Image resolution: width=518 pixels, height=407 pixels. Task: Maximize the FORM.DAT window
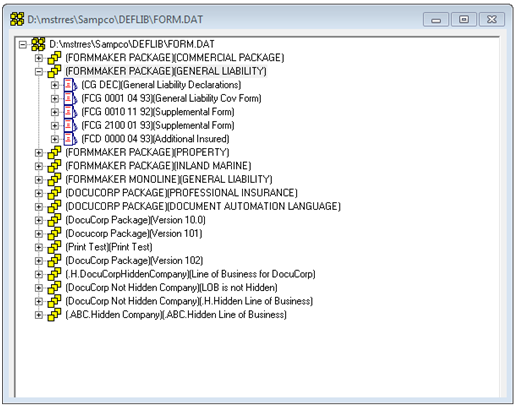coord(464,20)
